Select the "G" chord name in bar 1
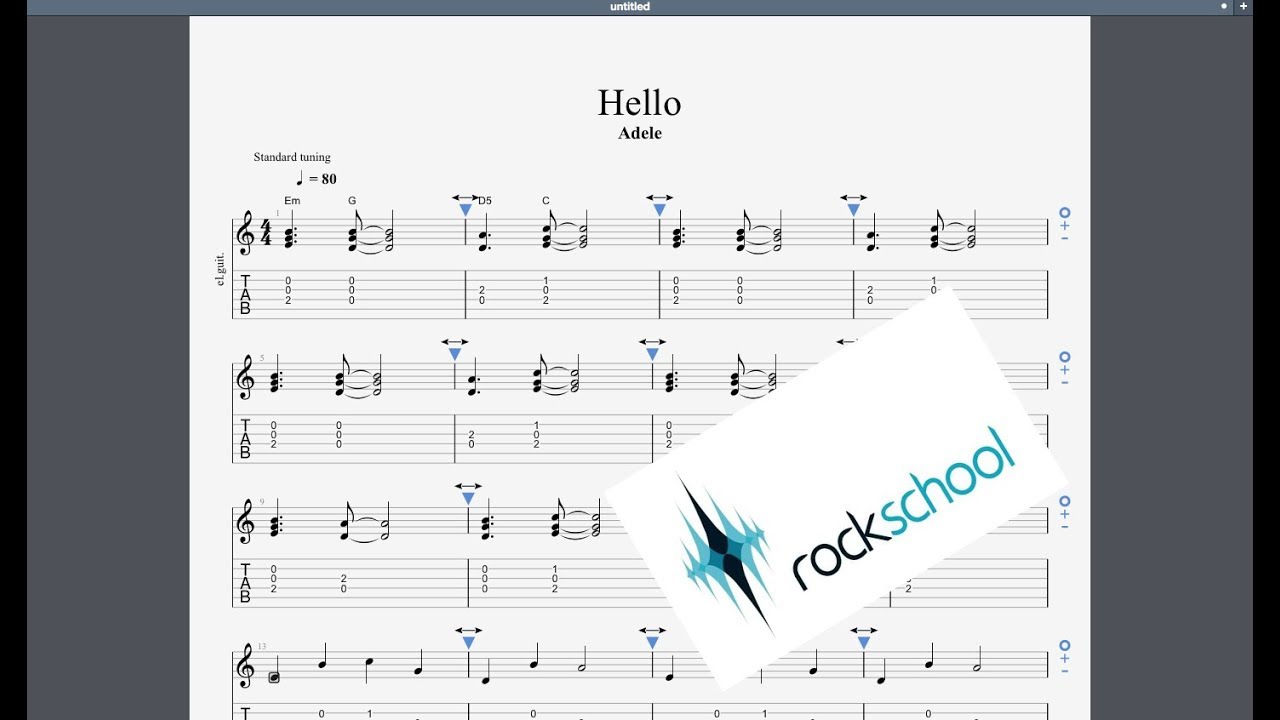The width and height of the screenshot is (1280, 720). pos(352,201)
